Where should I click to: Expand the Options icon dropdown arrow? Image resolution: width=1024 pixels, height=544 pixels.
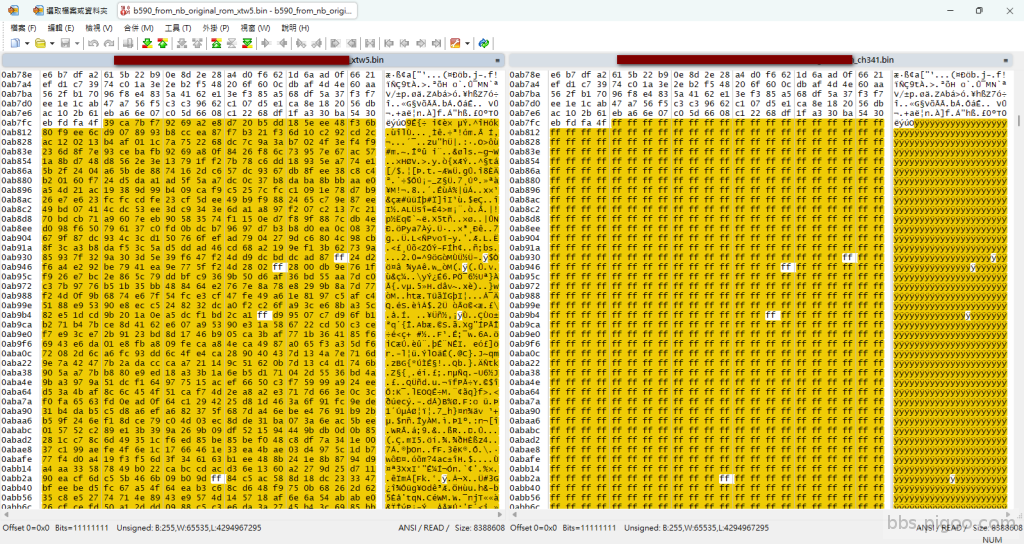click(467, 43)
